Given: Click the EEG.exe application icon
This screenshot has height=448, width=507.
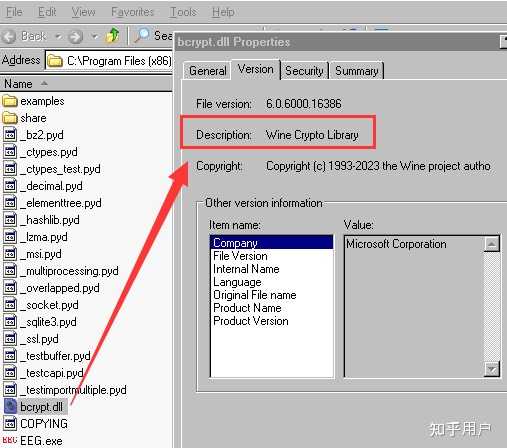Looking at the screenshot, I should point(10,441).
